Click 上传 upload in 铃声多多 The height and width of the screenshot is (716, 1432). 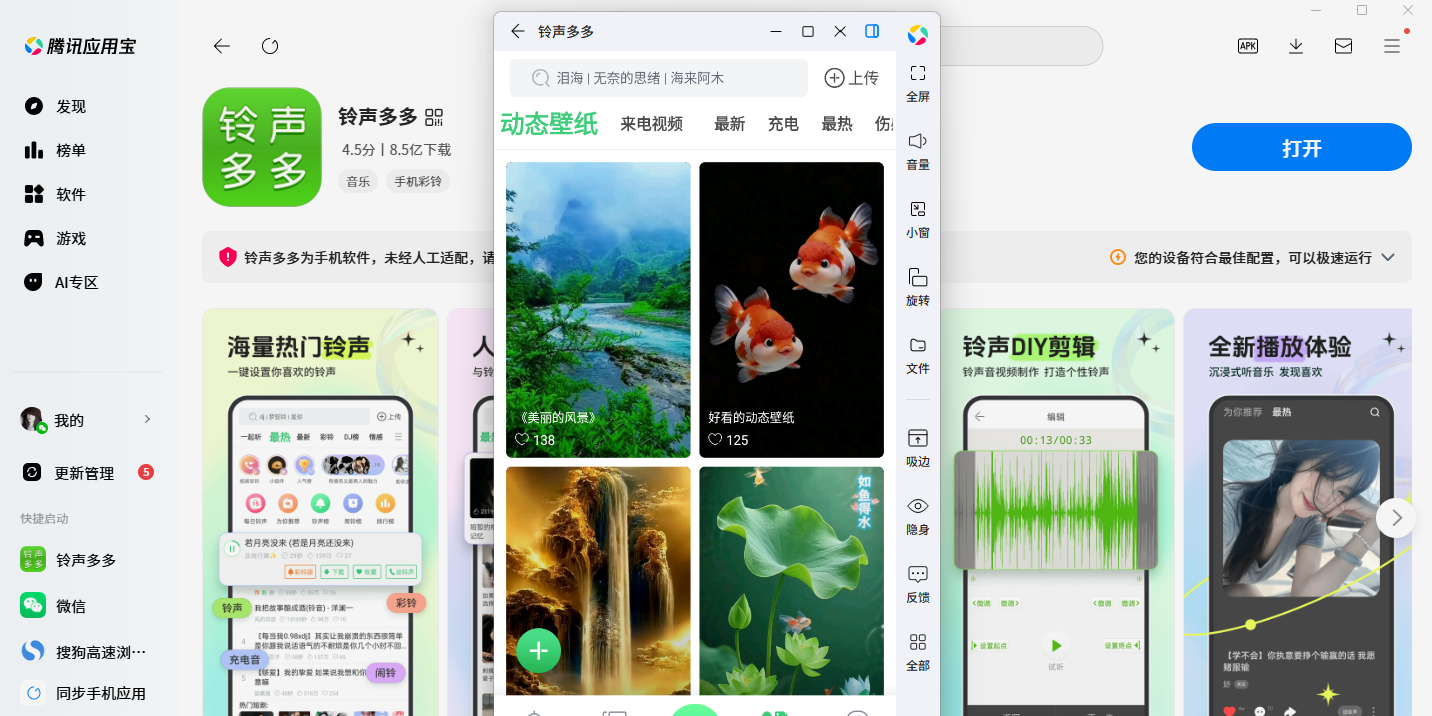tap(851, 78)
